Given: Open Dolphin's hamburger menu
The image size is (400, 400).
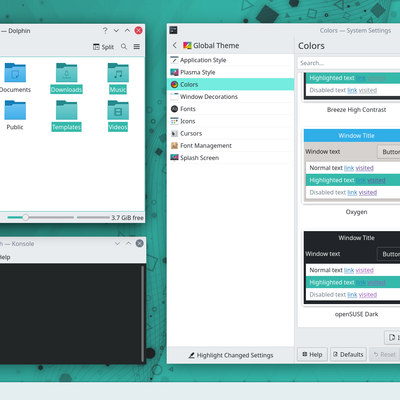Looking at the screenshot, I should click(x=137, y=47).
